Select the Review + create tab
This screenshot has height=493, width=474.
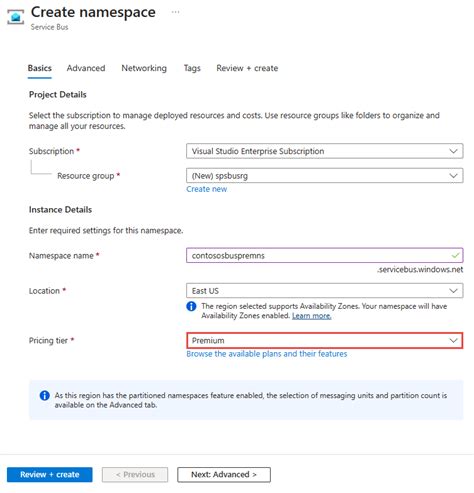point(247,68)
